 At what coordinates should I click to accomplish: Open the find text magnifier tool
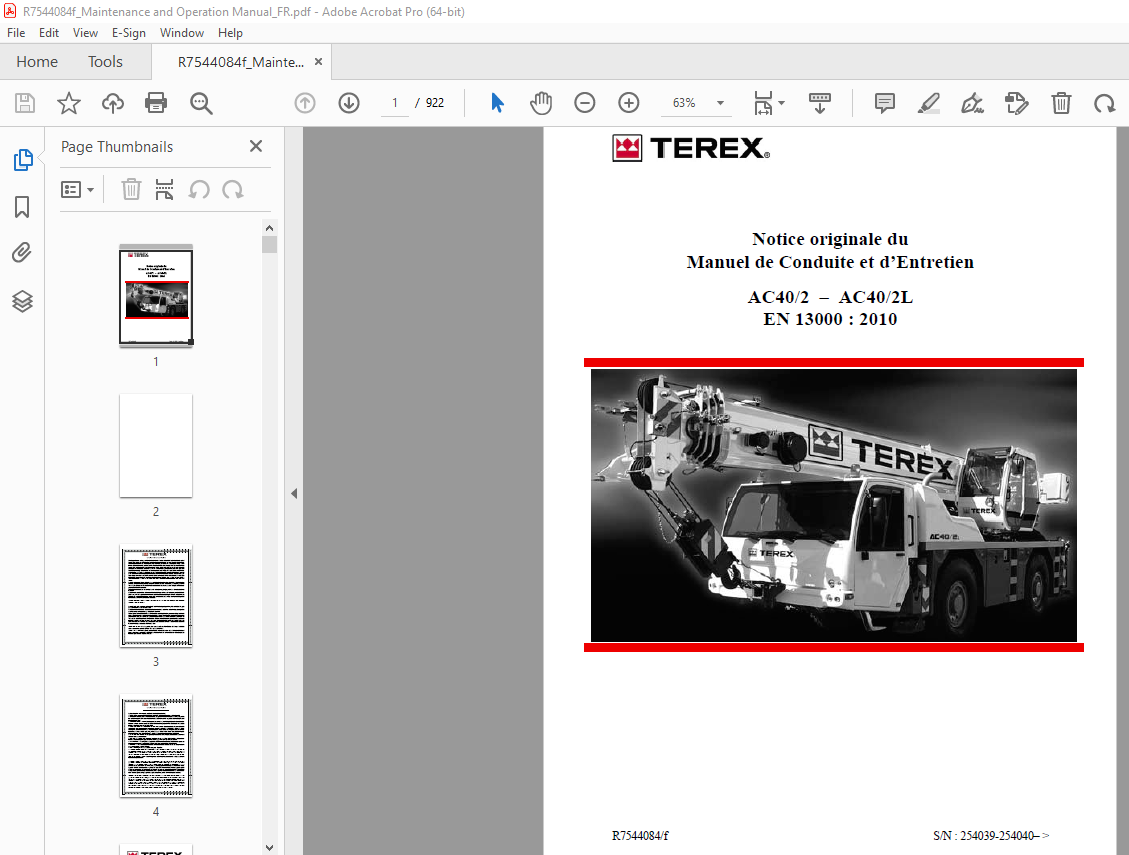coord(201,103)
